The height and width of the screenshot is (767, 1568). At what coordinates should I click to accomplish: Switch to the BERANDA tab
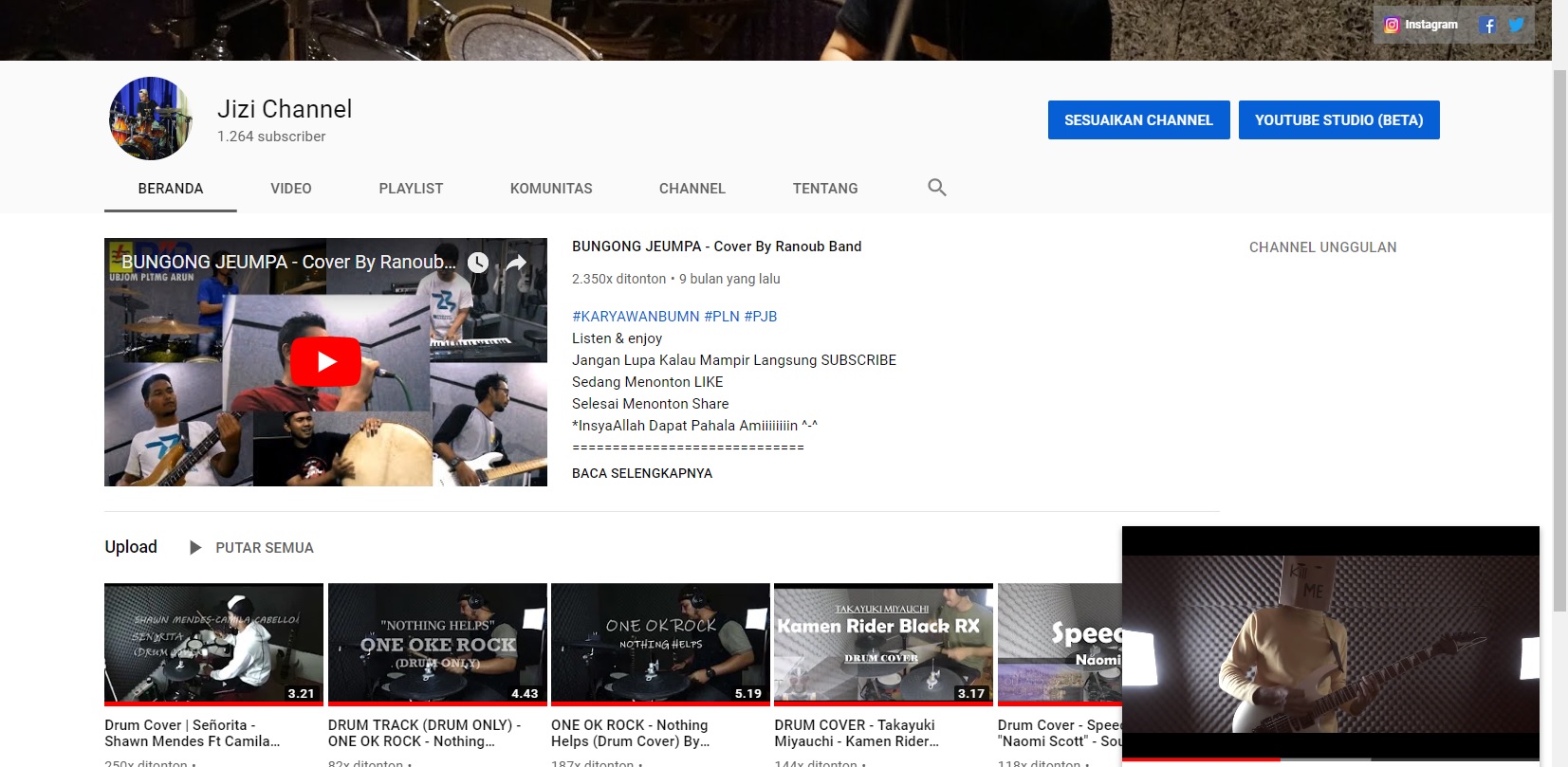click(x=171, y=189)
